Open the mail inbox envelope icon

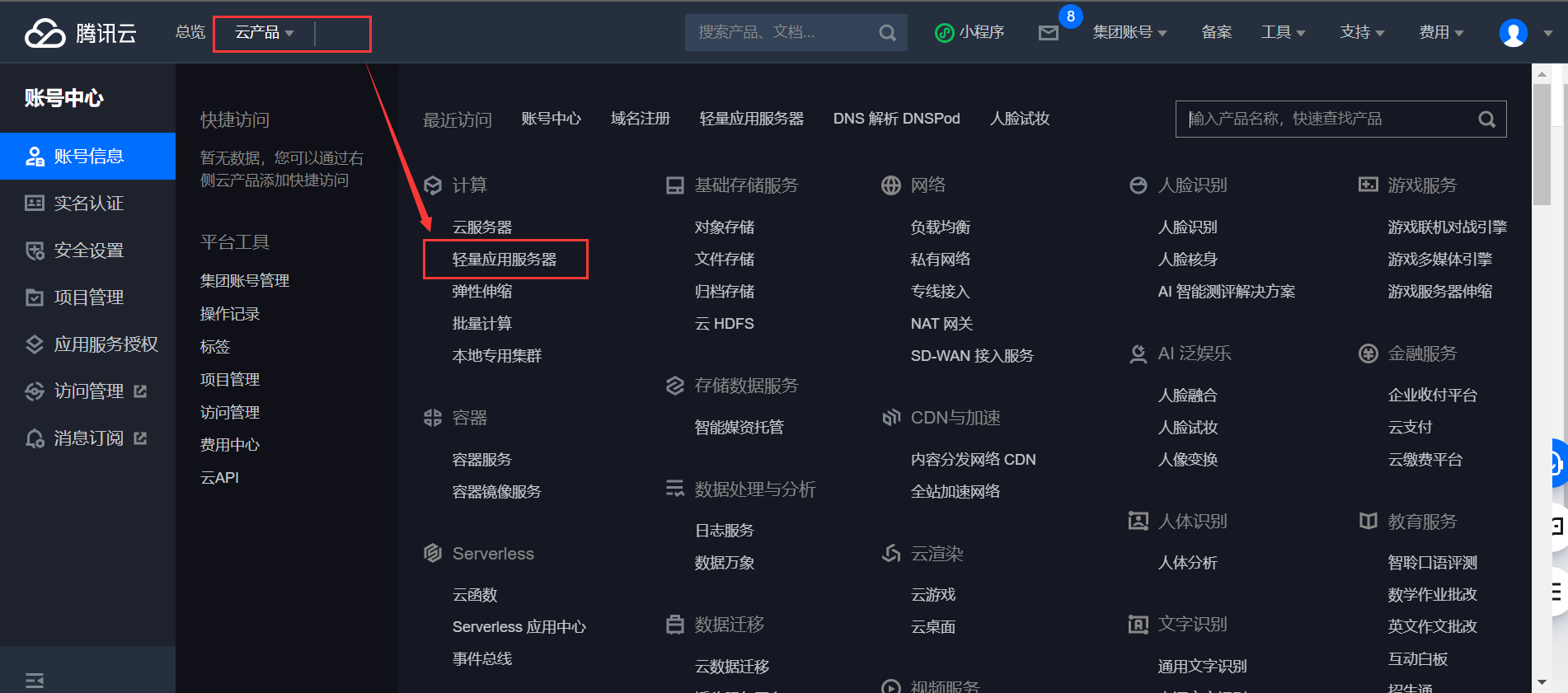1048,33
